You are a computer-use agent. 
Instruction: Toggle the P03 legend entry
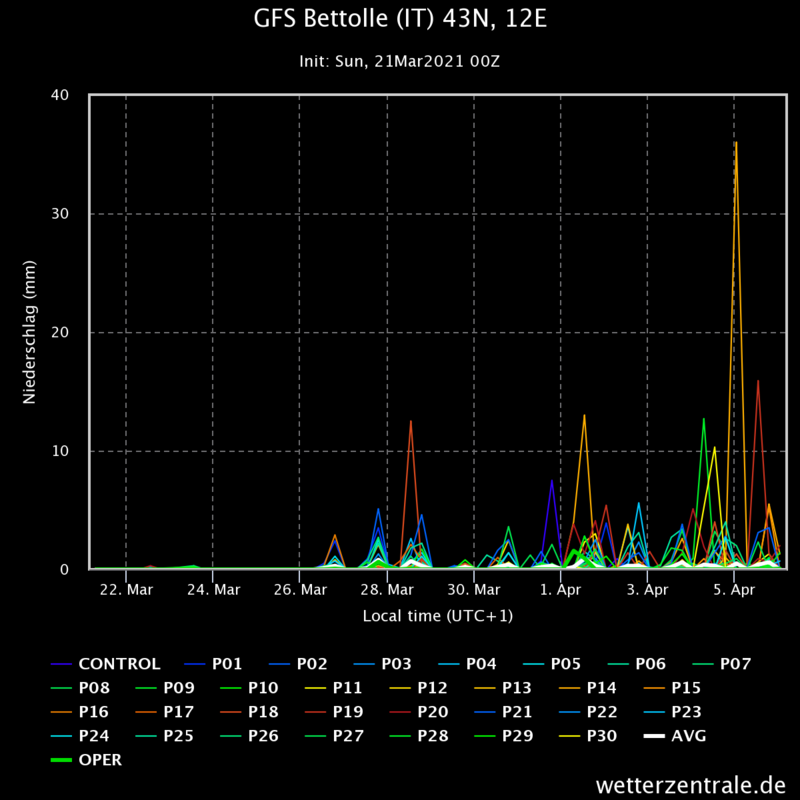(x=383, y=664)
